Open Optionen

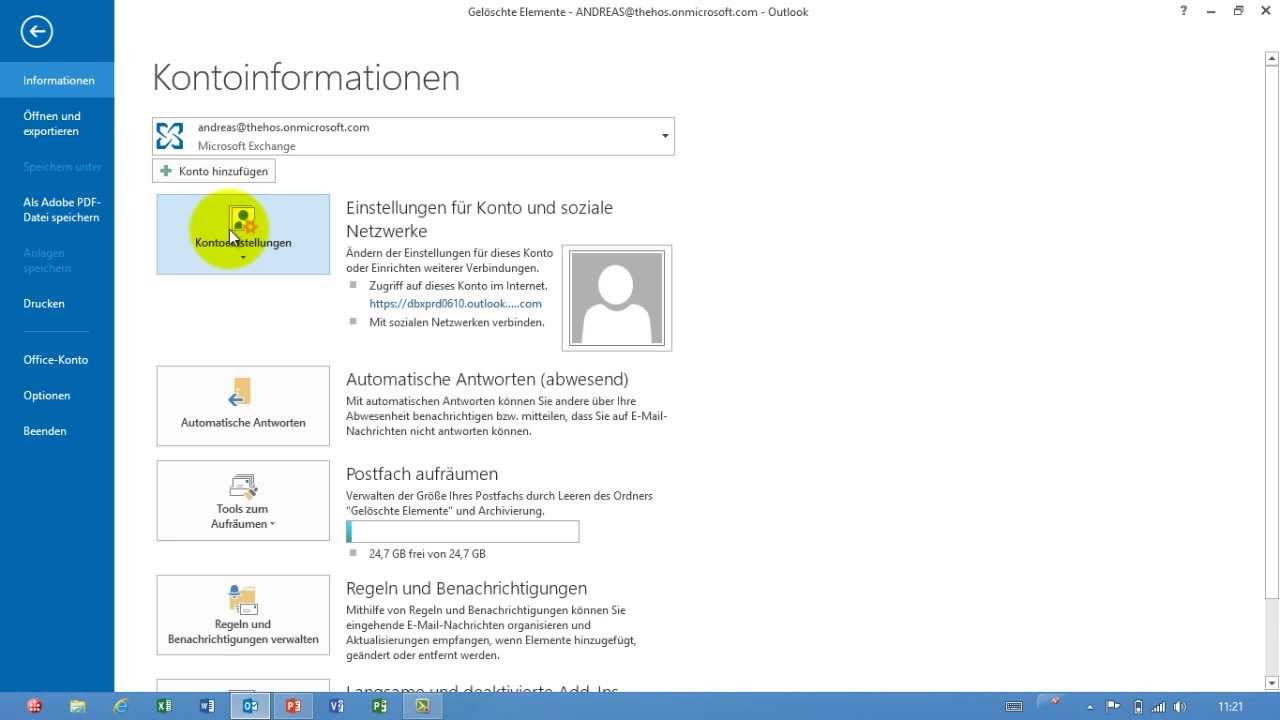57,395
